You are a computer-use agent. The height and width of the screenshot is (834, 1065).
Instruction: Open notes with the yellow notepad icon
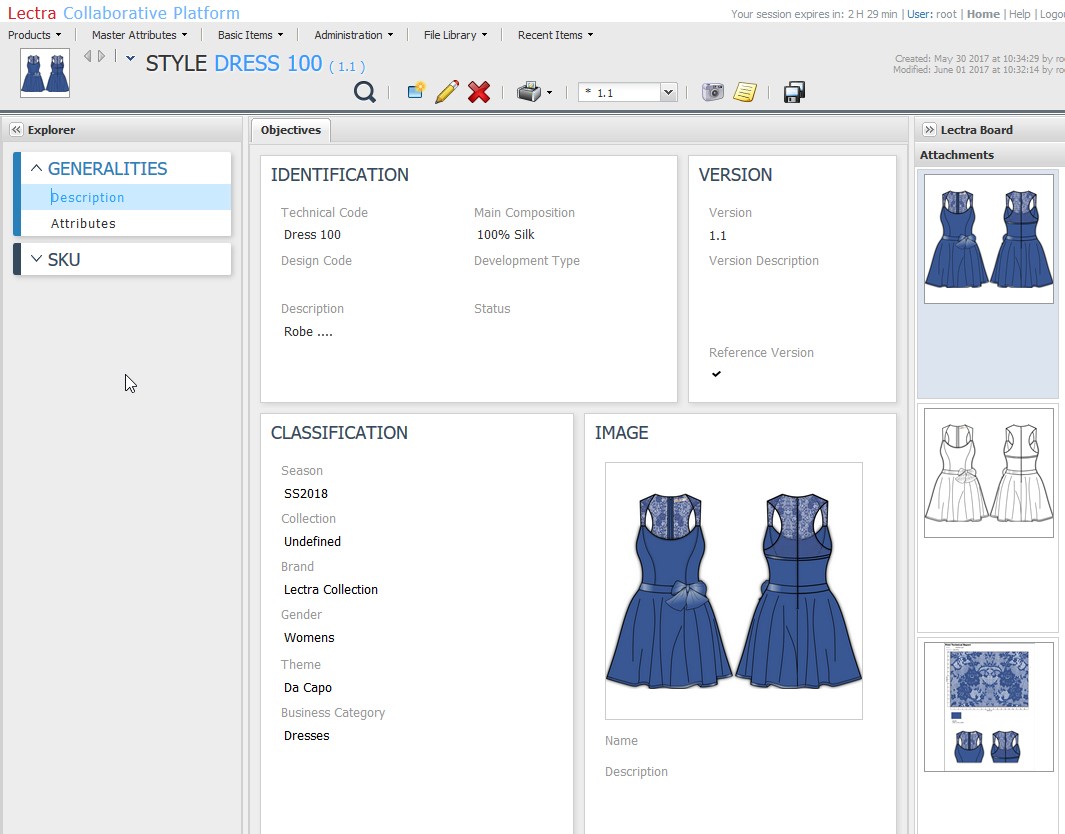pyautogui.click(x=744, y=91)
